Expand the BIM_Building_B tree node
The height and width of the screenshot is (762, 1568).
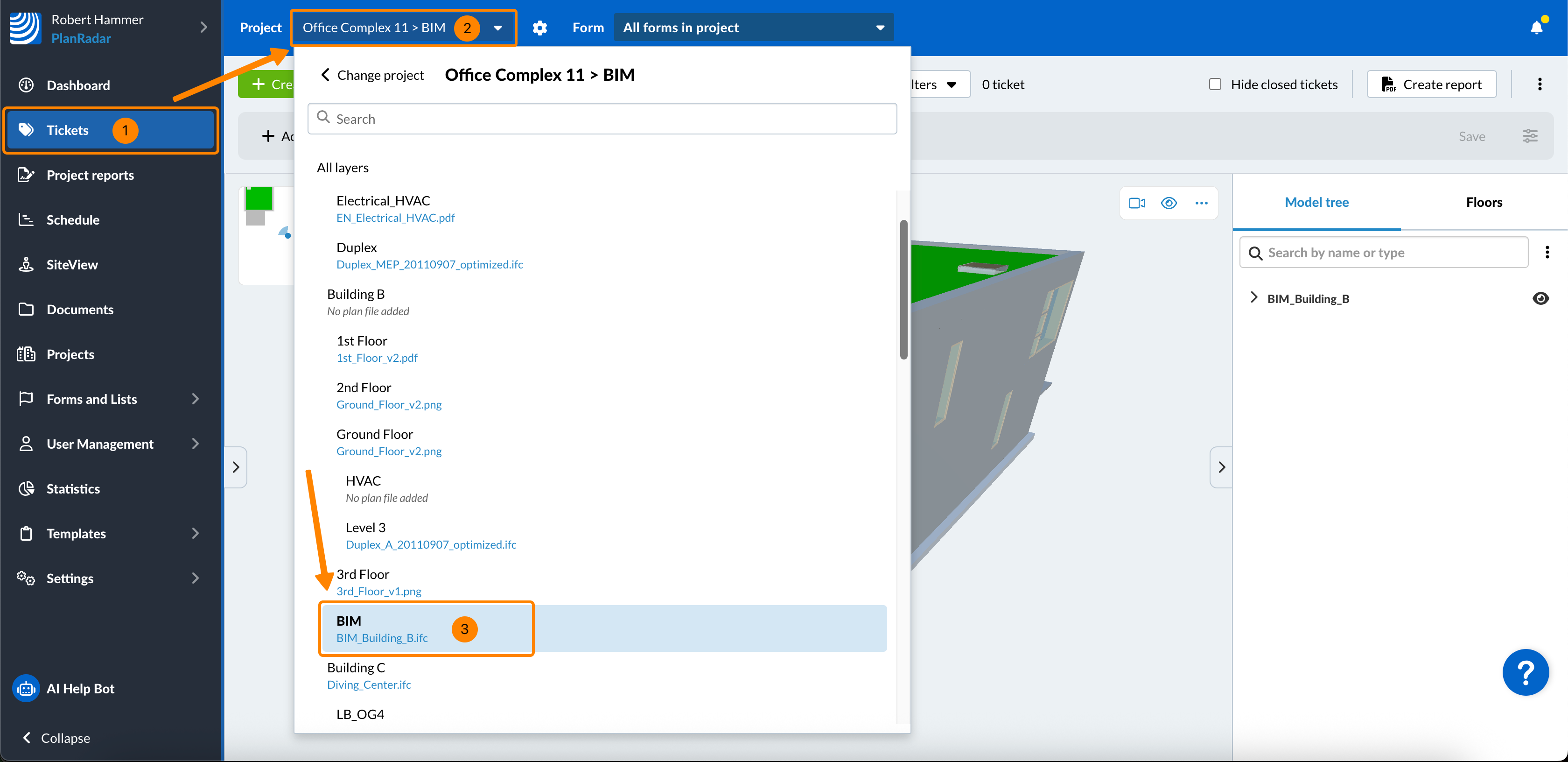1253,298
